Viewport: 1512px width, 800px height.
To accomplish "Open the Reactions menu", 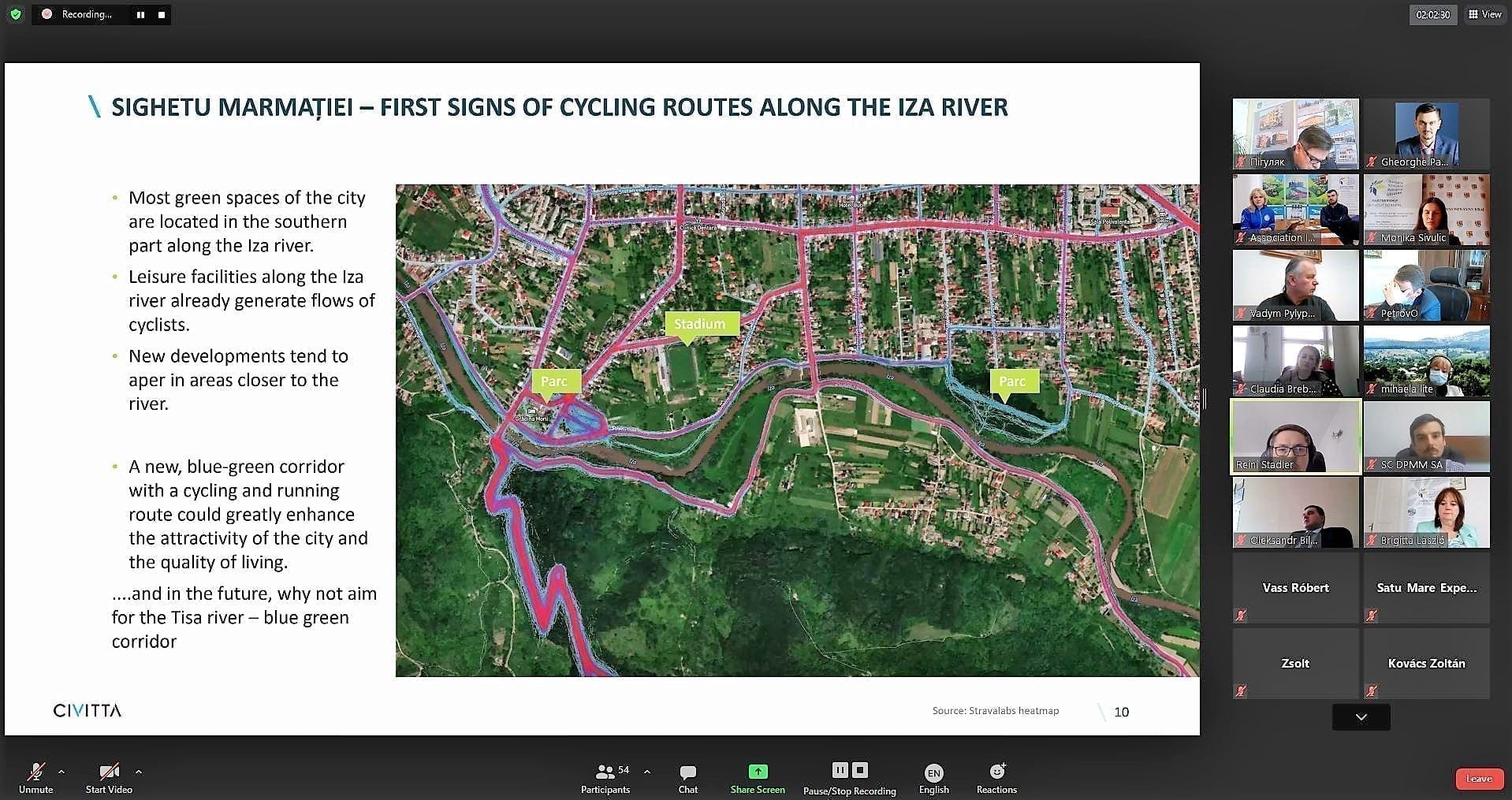I will tap(996, 778).
